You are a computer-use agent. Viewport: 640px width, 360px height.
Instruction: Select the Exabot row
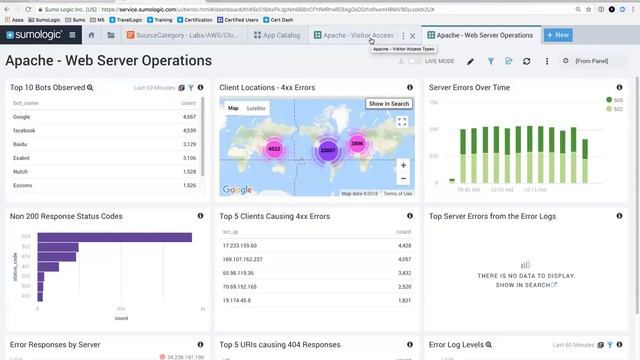104,158
